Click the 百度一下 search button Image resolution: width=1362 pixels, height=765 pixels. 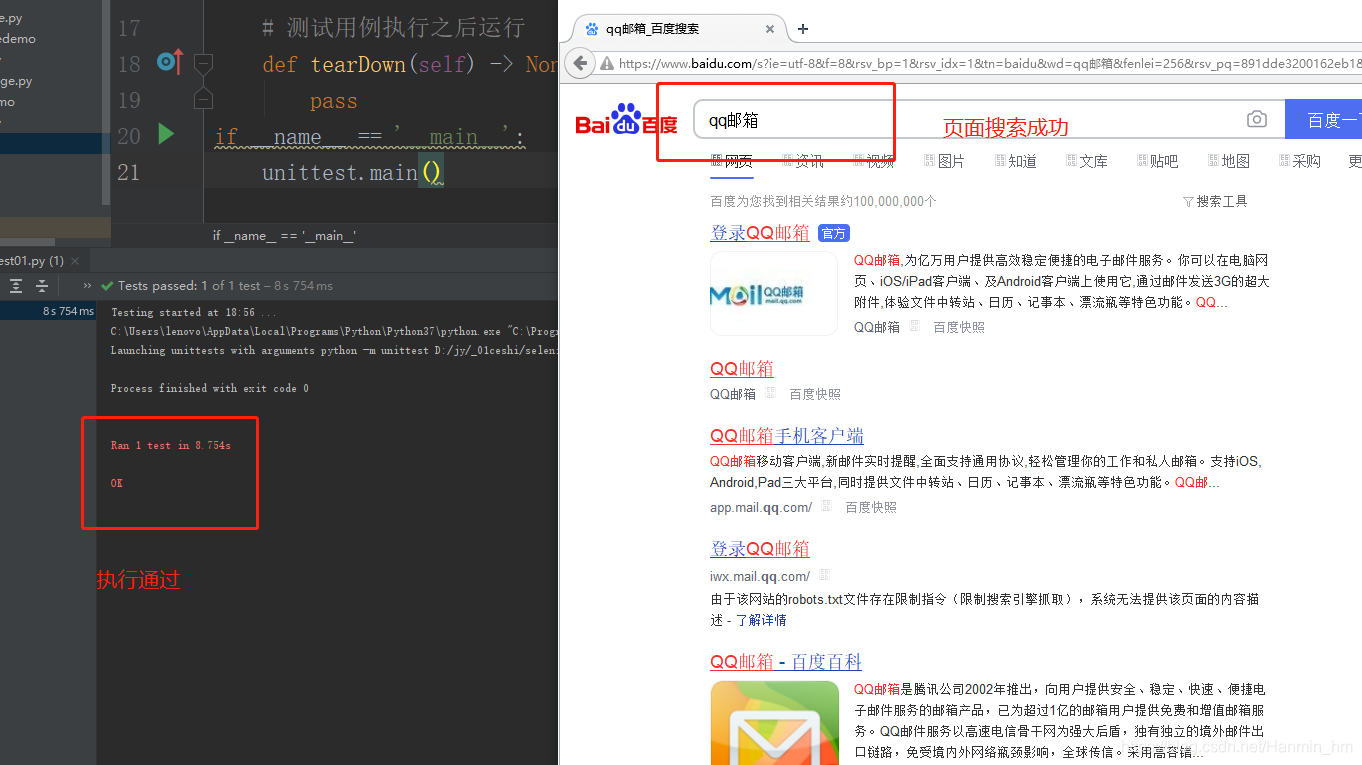1323,120
